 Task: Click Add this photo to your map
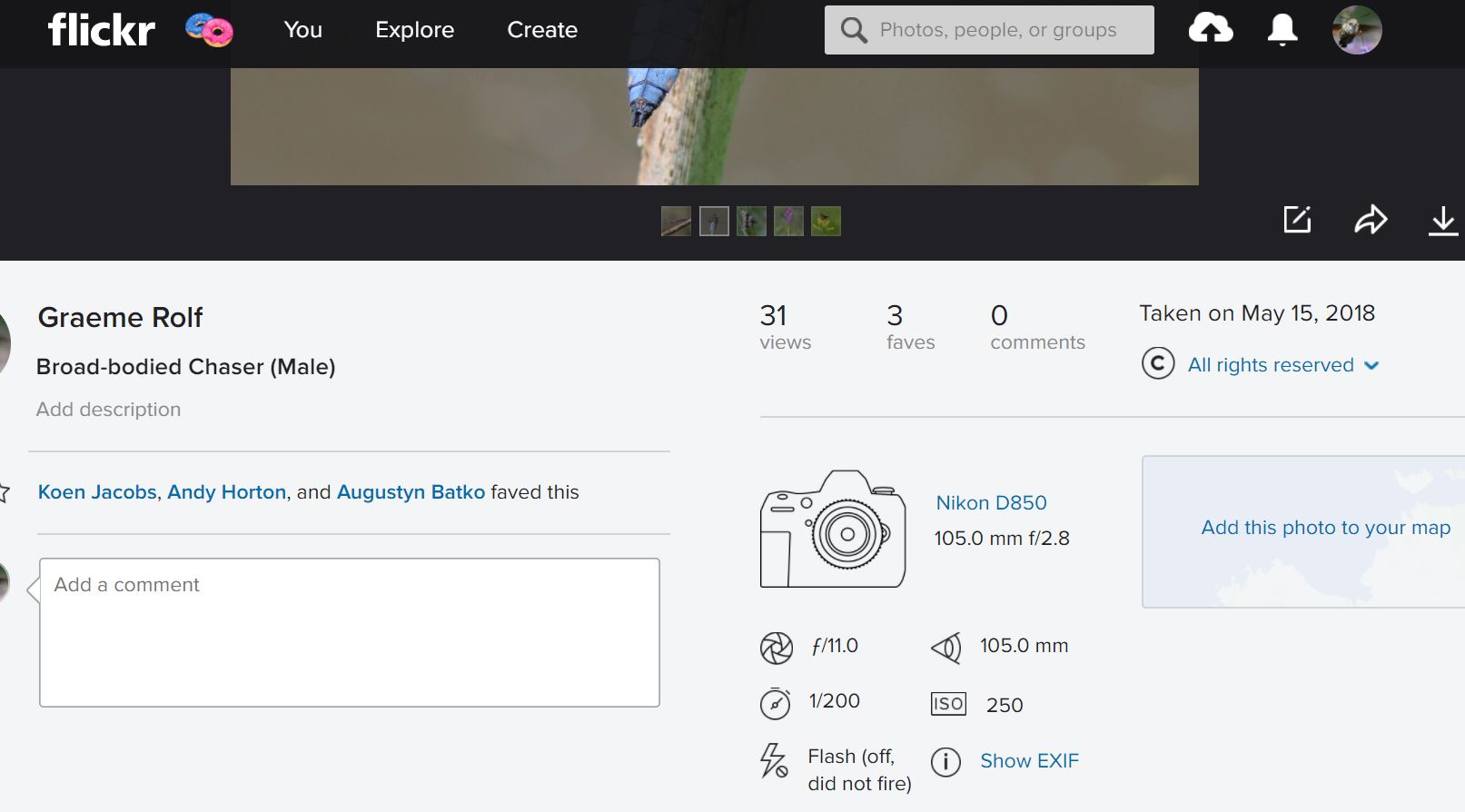click(x=1325, y=528)
